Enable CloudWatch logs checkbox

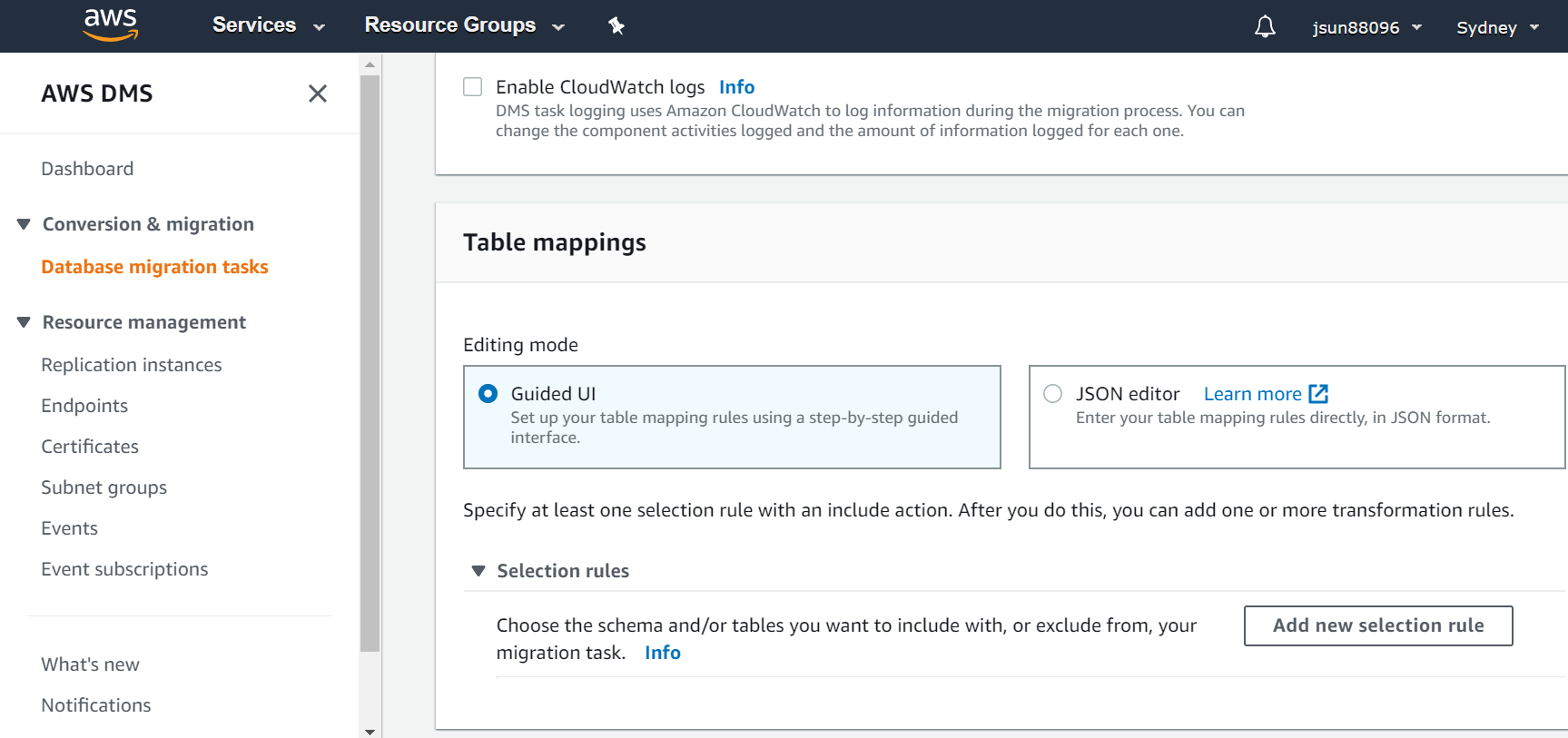click(473, 87)
